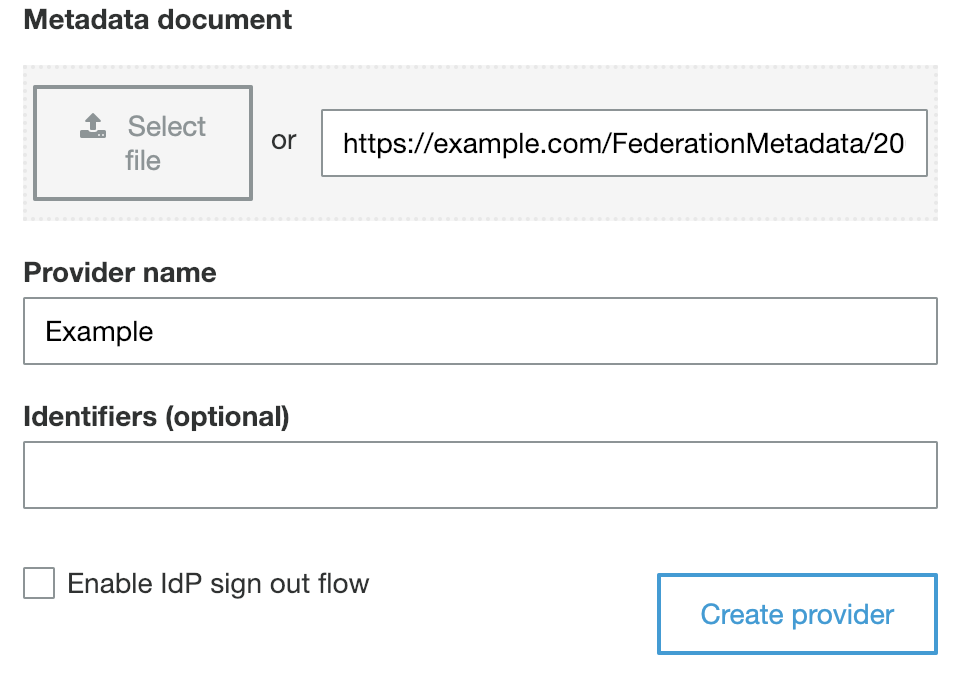Click the 'Enable IdP sign out flow' label text
Viewport: 961px width, 684px height.
[x=218, y=583]
